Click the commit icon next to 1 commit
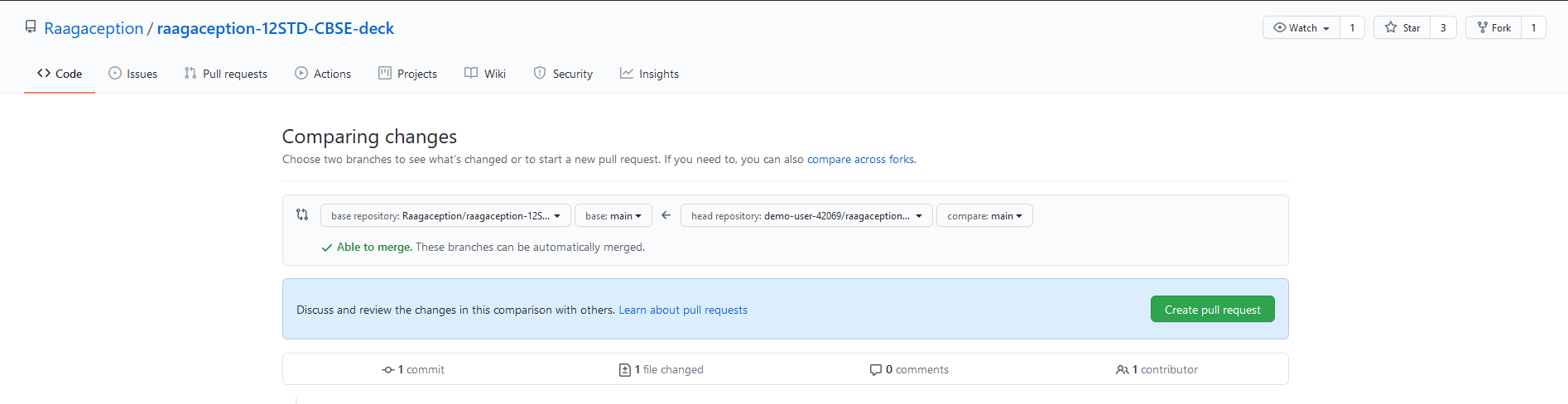 (387, 370)
